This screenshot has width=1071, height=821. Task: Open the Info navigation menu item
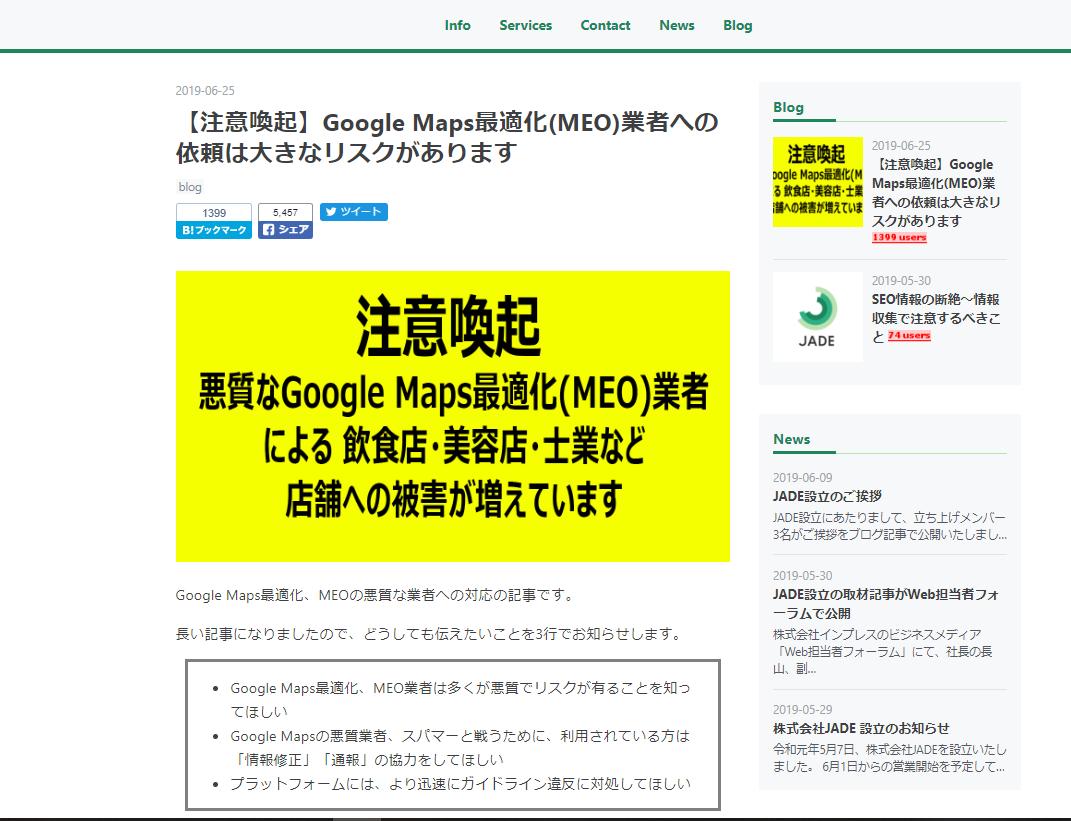point(457,25)
